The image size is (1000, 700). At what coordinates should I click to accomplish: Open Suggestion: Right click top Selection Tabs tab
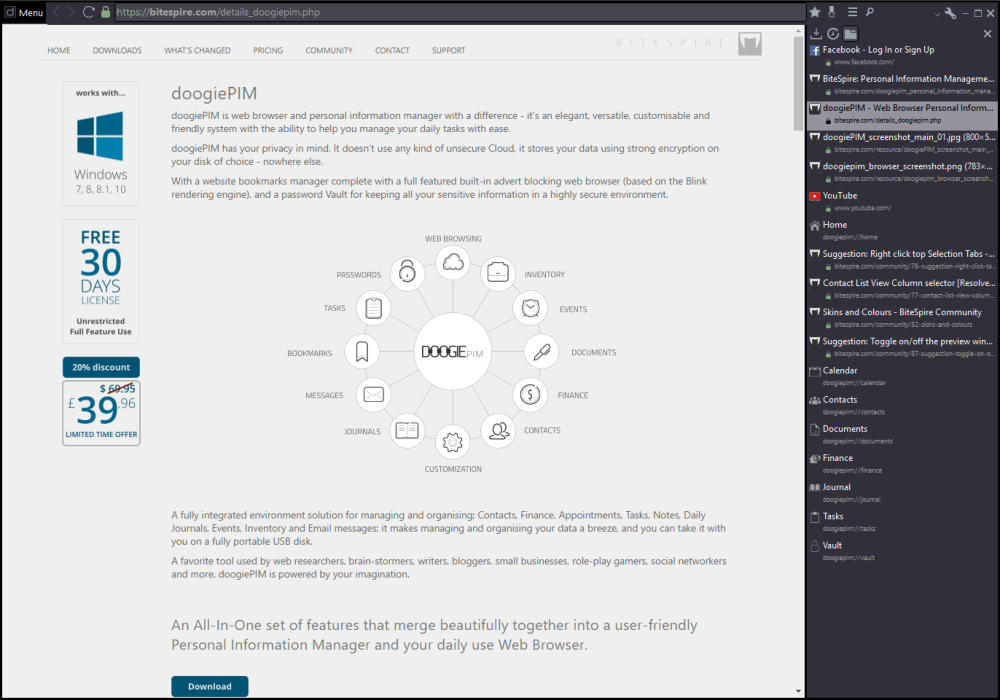coord(902,260)
